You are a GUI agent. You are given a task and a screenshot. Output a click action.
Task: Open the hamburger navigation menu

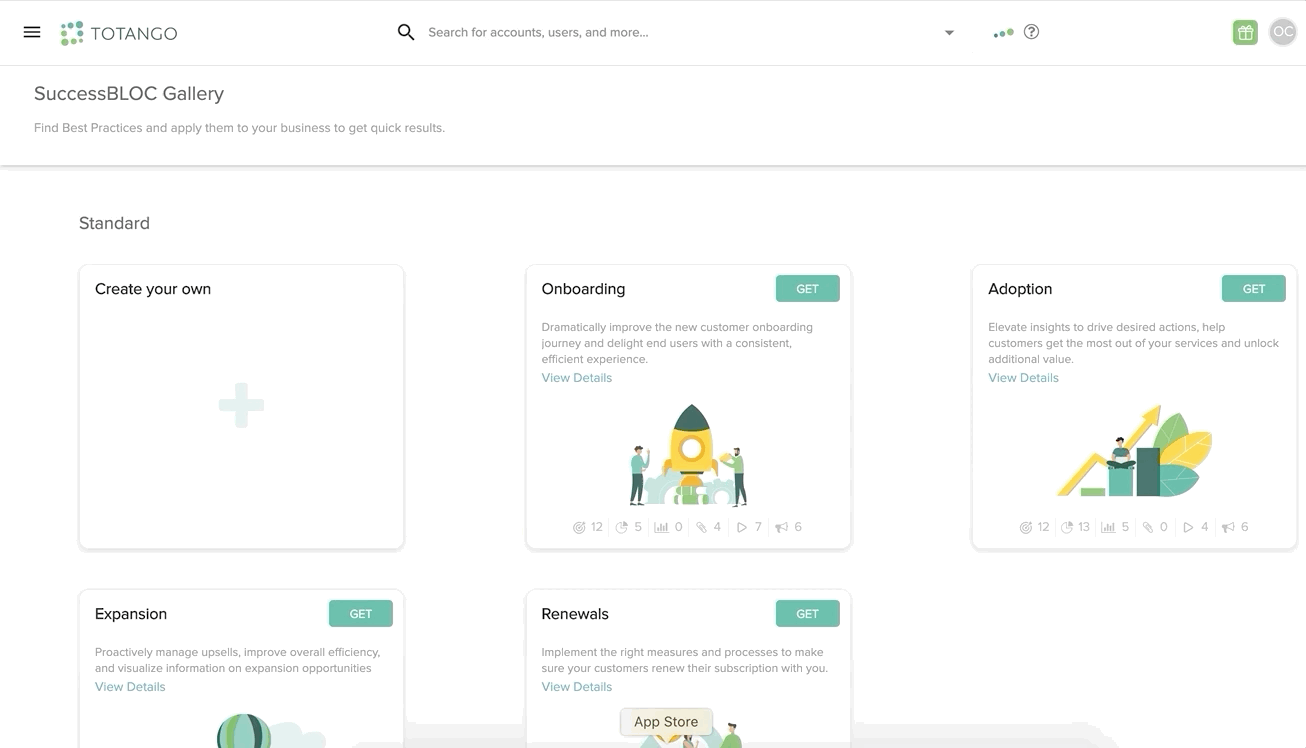(32, 32)
